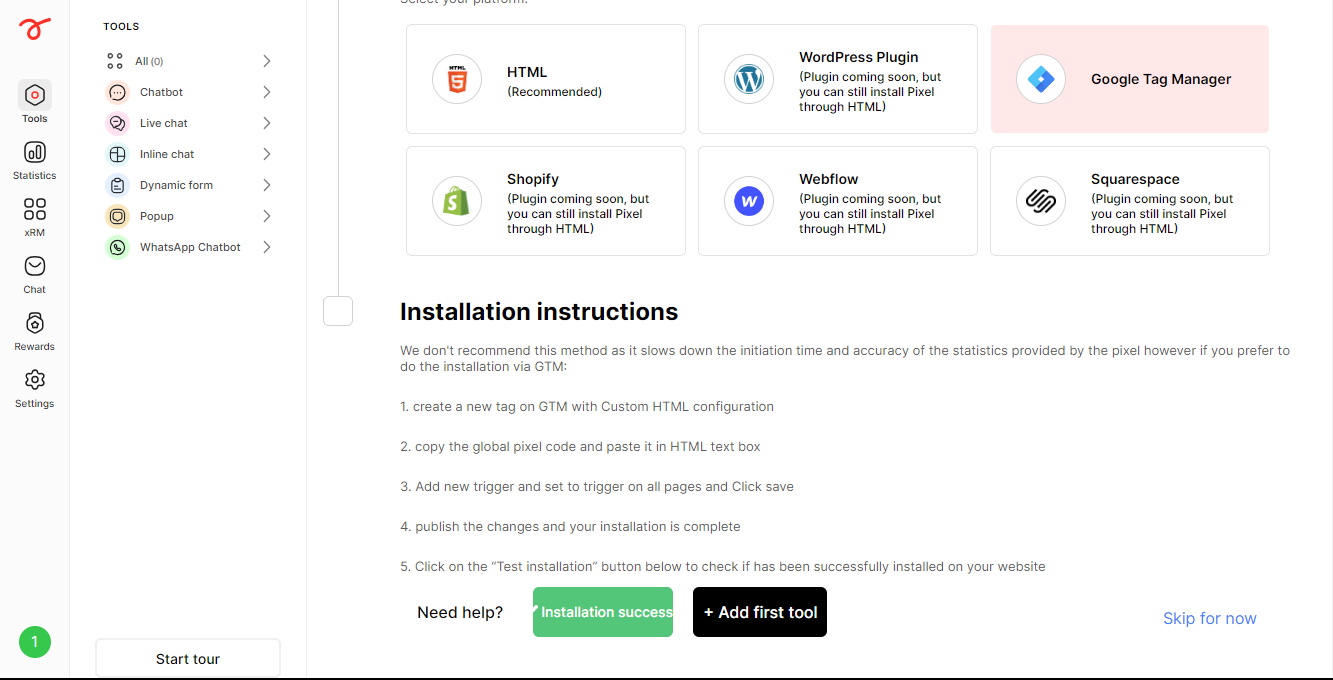Screen dimensions: 1333x680
Task: Click the Installation success button
Action: pos(603,612)
